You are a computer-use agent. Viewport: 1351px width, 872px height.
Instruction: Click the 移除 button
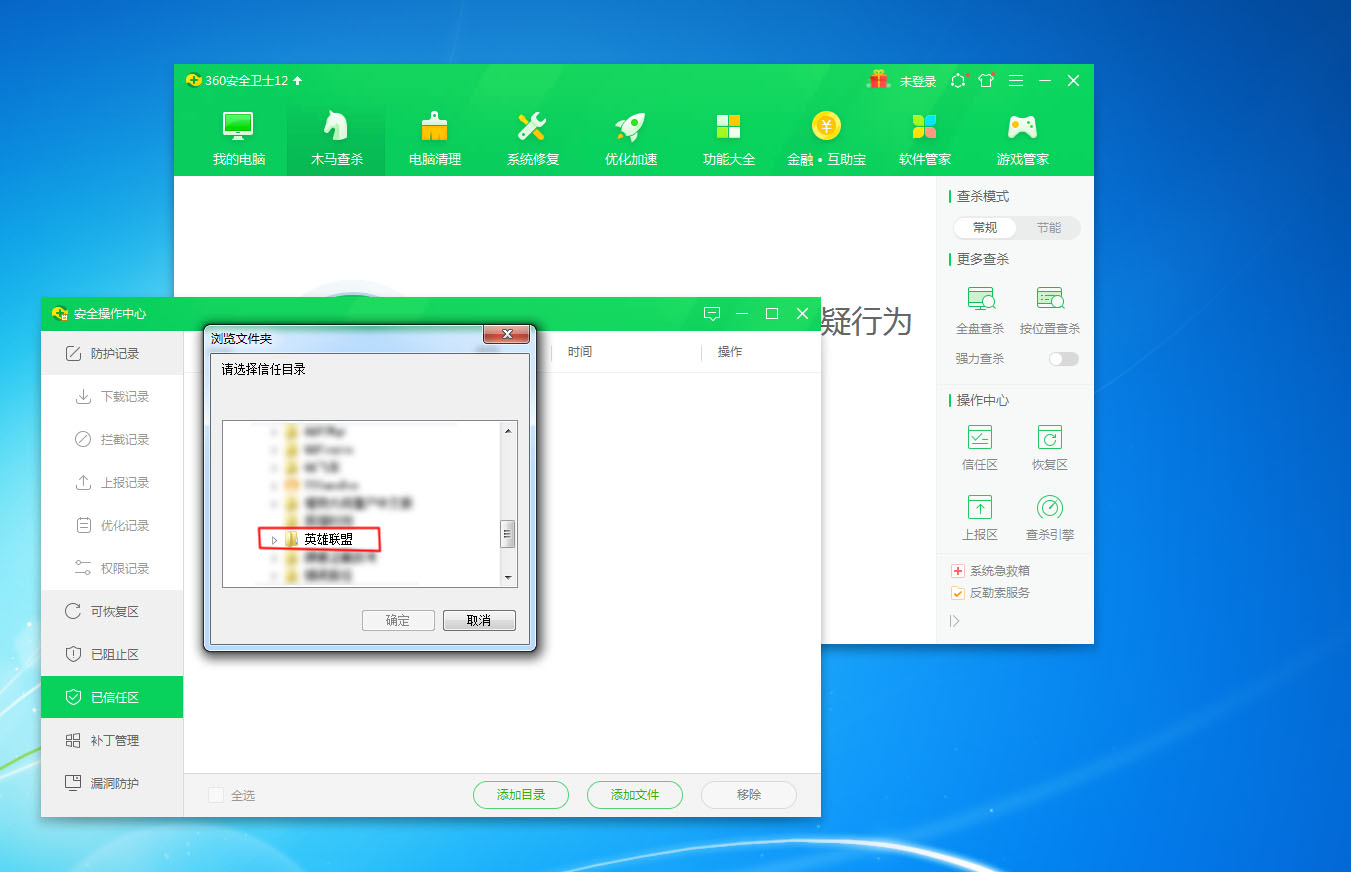coord(749,795)
